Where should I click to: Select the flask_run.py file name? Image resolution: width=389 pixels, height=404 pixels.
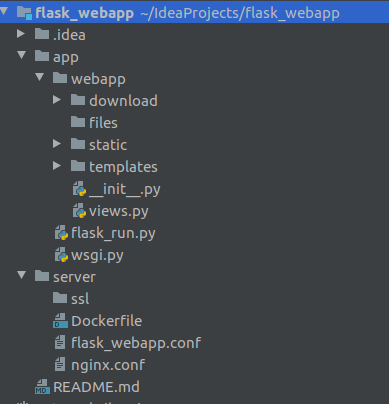pyautogui.click(x=113, y=233)
